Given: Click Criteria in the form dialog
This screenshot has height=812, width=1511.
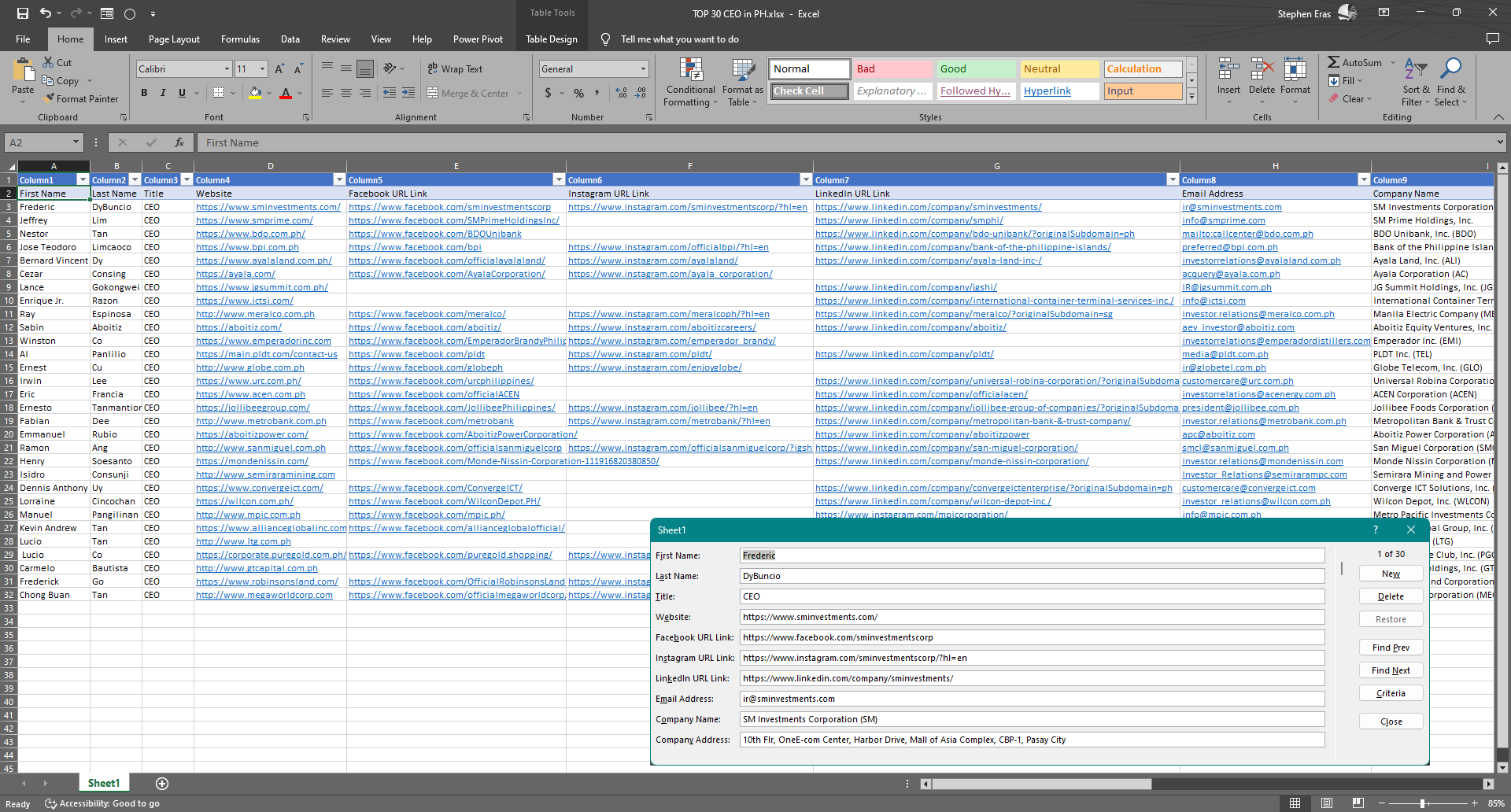Looking at the screenshot, I should 1391,693.
